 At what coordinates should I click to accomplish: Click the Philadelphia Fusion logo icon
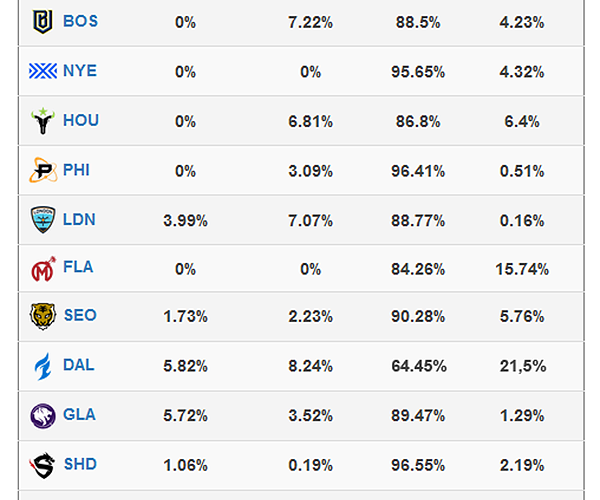(x=44, y=170)
